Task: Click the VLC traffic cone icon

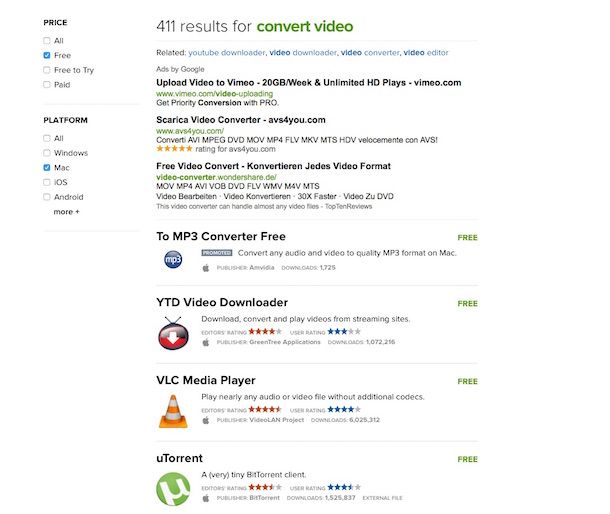Action: [173, 411]
